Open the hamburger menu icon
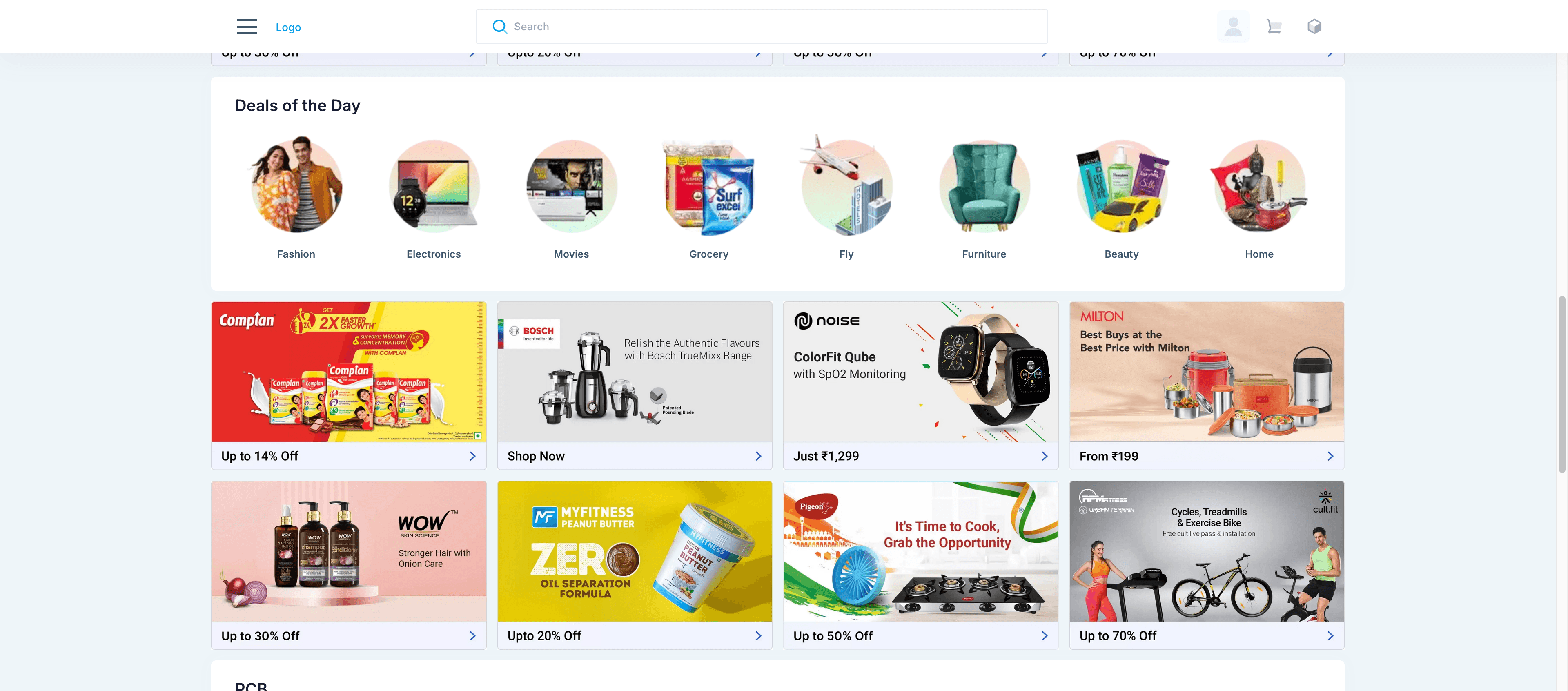This screenshot has height=691, width=1568. pyautogui.click(x=247, y=27)
